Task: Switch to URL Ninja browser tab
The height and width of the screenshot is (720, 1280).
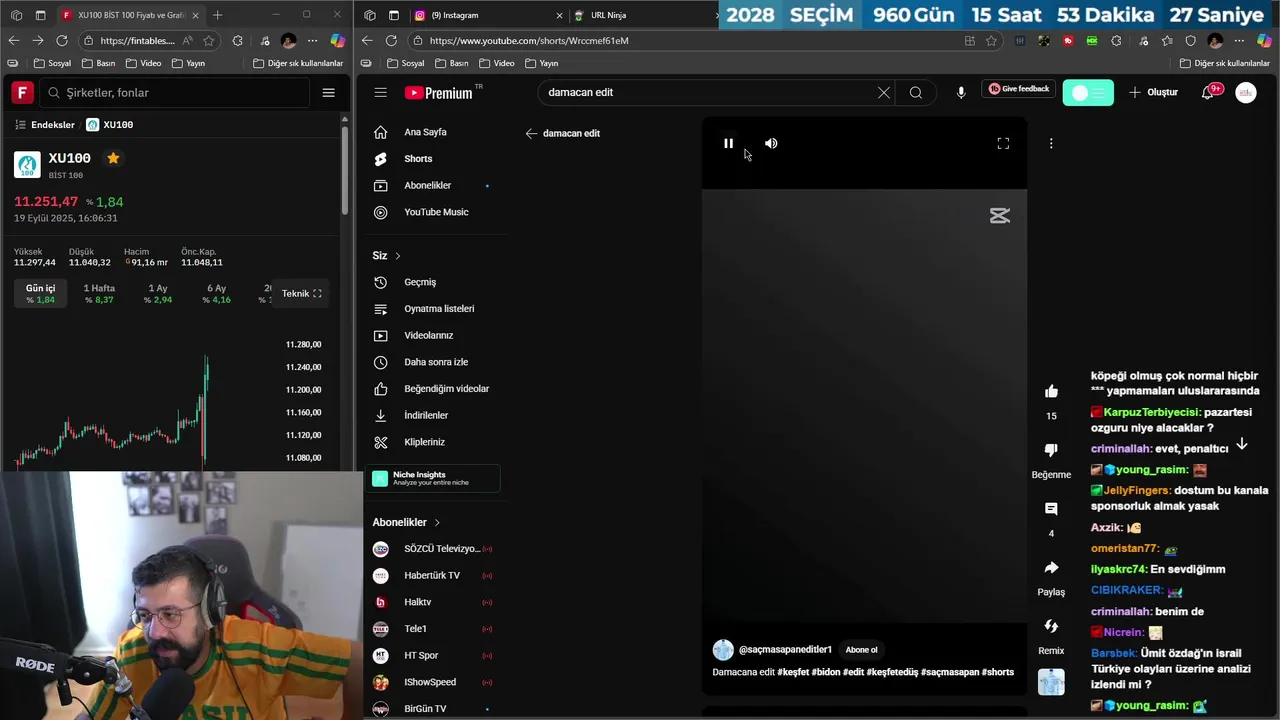Action: click(645, 15)
